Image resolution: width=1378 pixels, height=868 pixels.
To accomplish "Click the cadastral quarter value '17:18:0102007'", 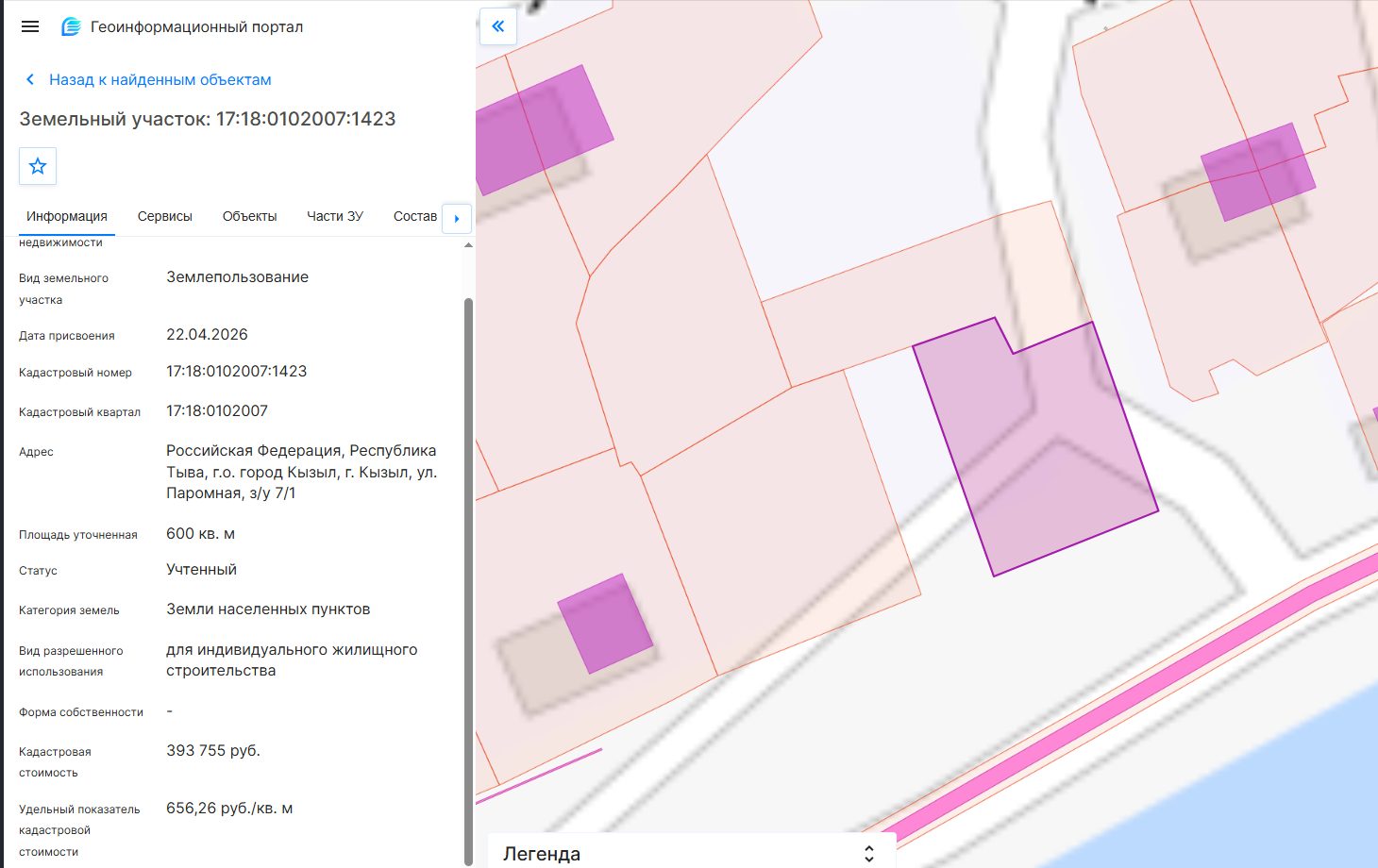I will [x=217, y=411].
